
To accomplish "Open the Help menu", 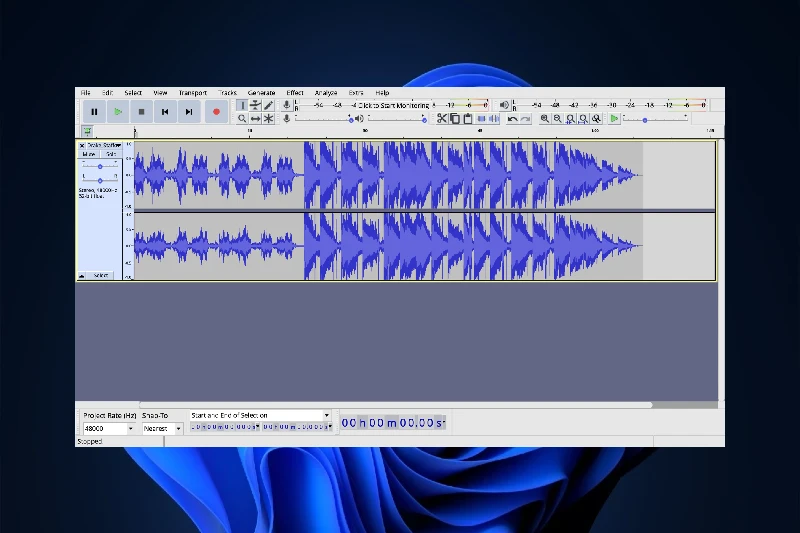I will point(382,93).
